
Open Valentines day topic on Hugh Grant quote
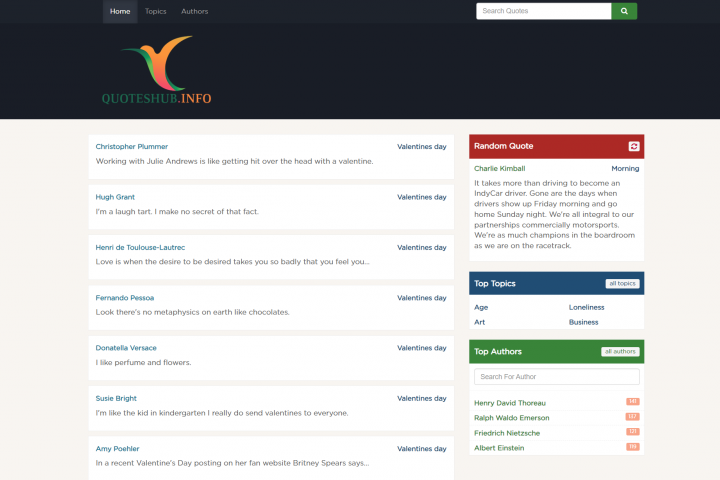coord(422,197)
